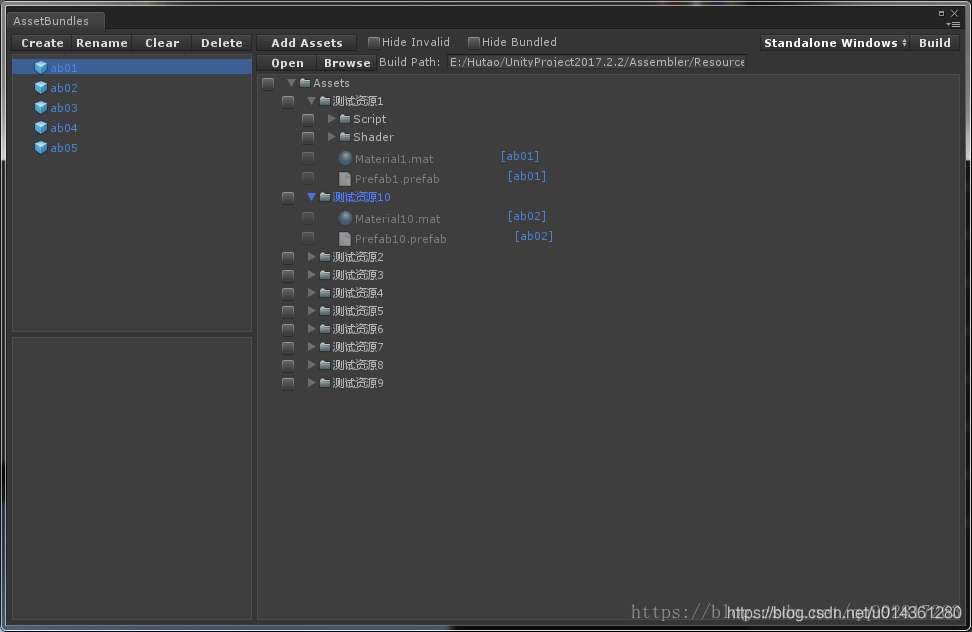Click the [ab02] tag beside Material10.mat
The width and height of the screenshot is (972, 632).
point(527,216)
